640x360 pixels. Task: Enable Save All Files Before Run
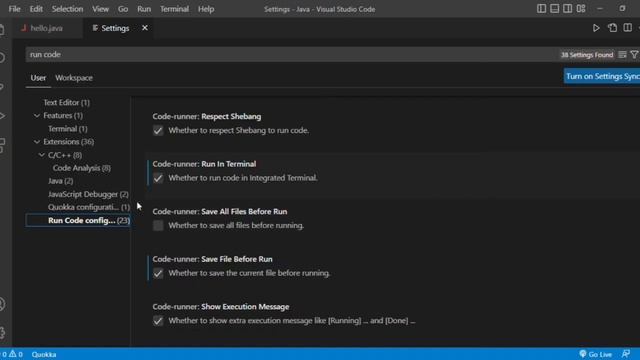coord(158,226)
